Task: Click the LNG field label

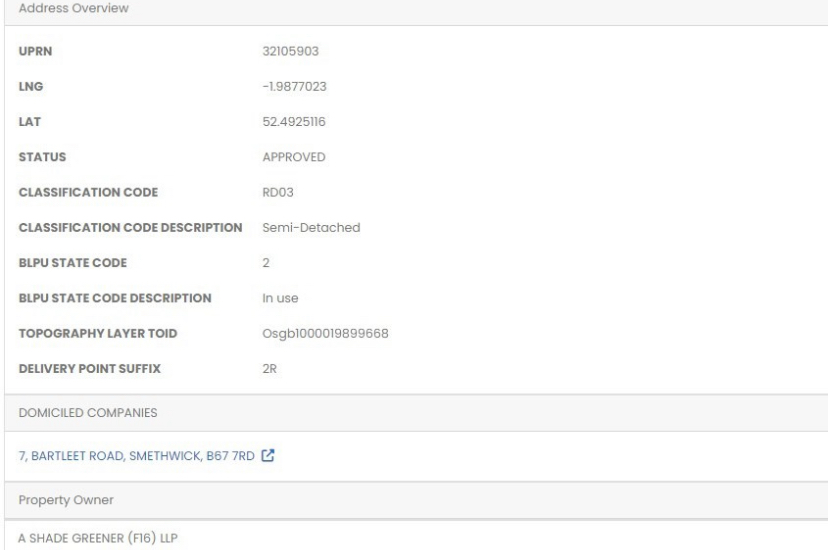Action: tap(31, 87)
